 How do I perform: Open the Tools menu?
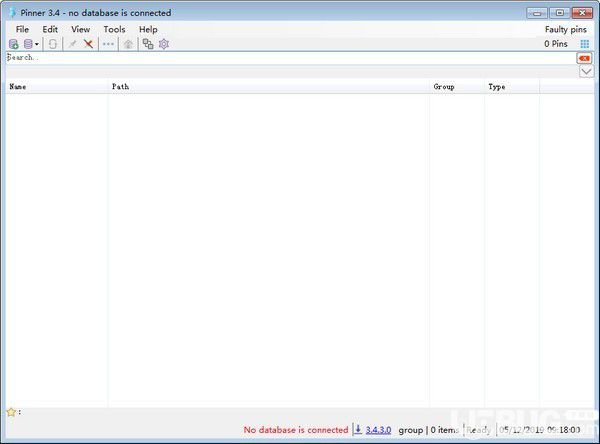click(114, 29)
